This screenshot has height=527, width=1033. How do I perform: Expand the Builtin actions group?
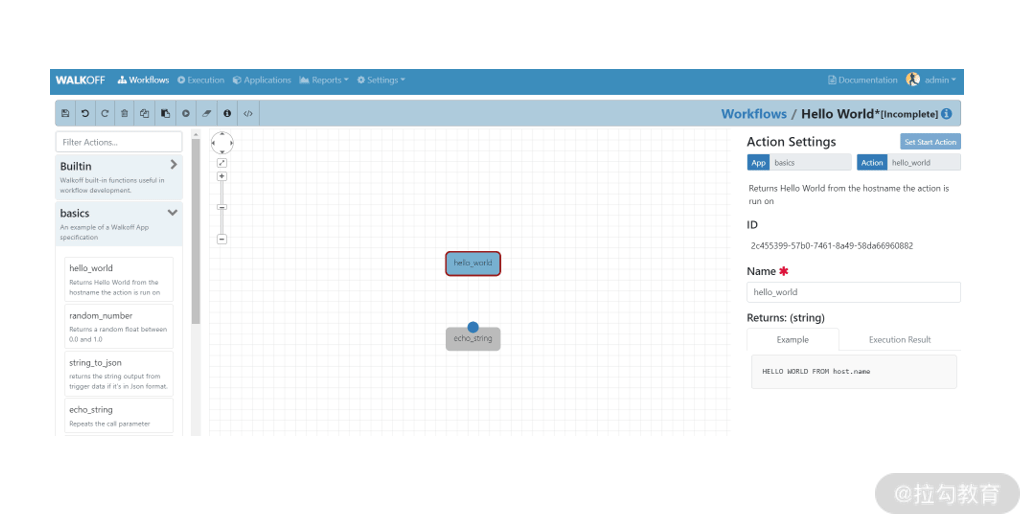pyautogui.click(x=173, y=165)
